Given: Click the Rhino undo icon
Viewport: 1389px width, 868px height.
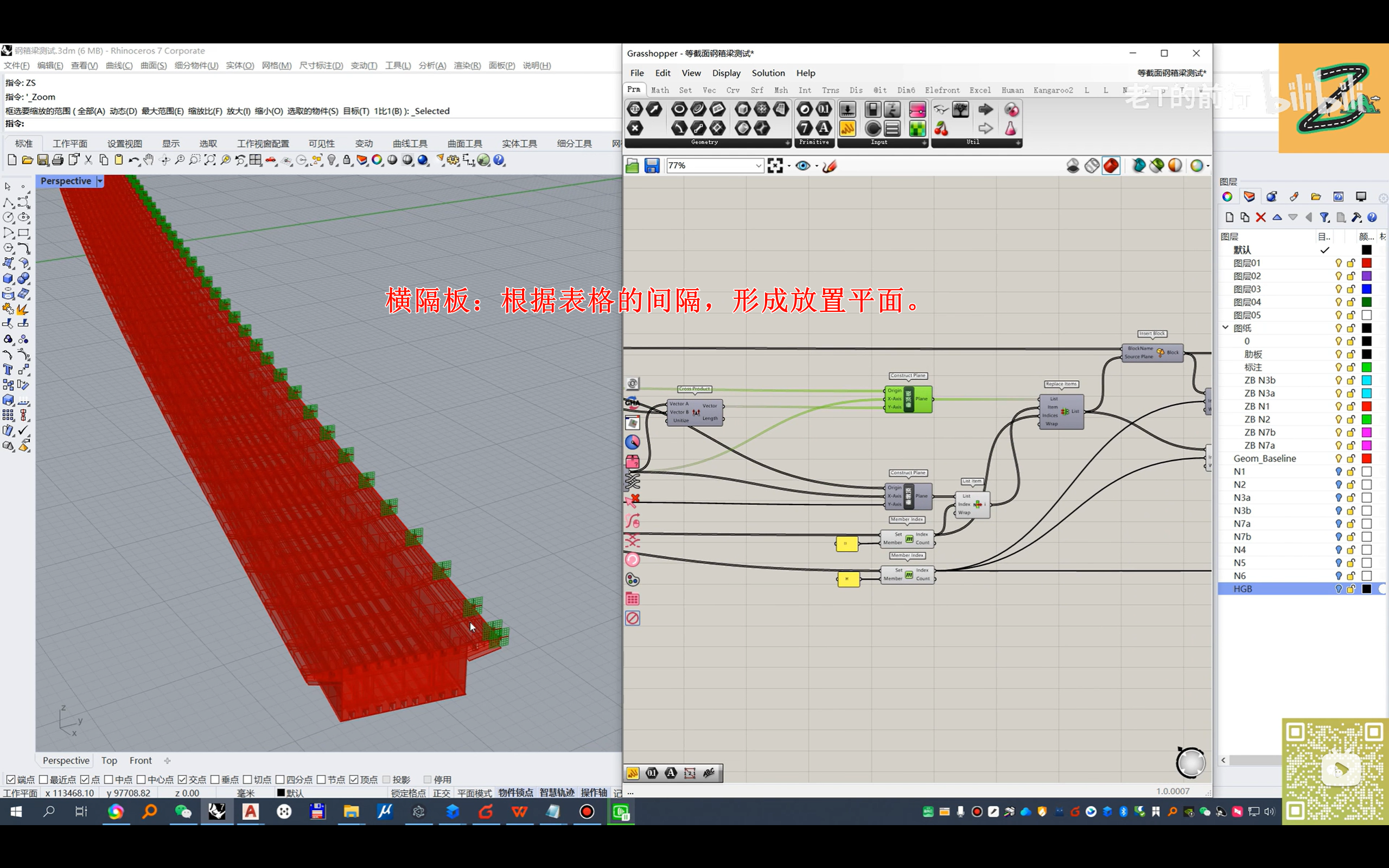Looking at the screenshot, I should pos(133,160).
